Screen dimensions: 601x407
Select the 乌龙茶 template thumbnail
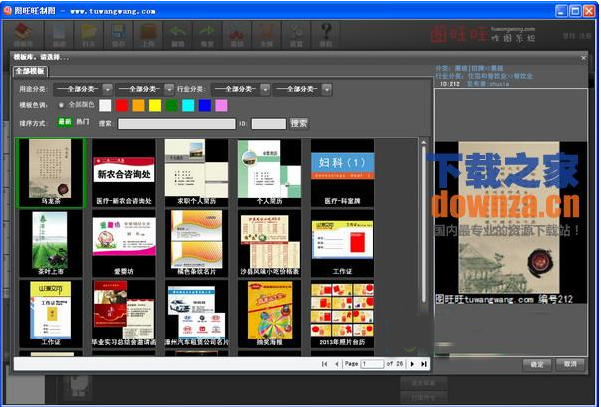51,173
